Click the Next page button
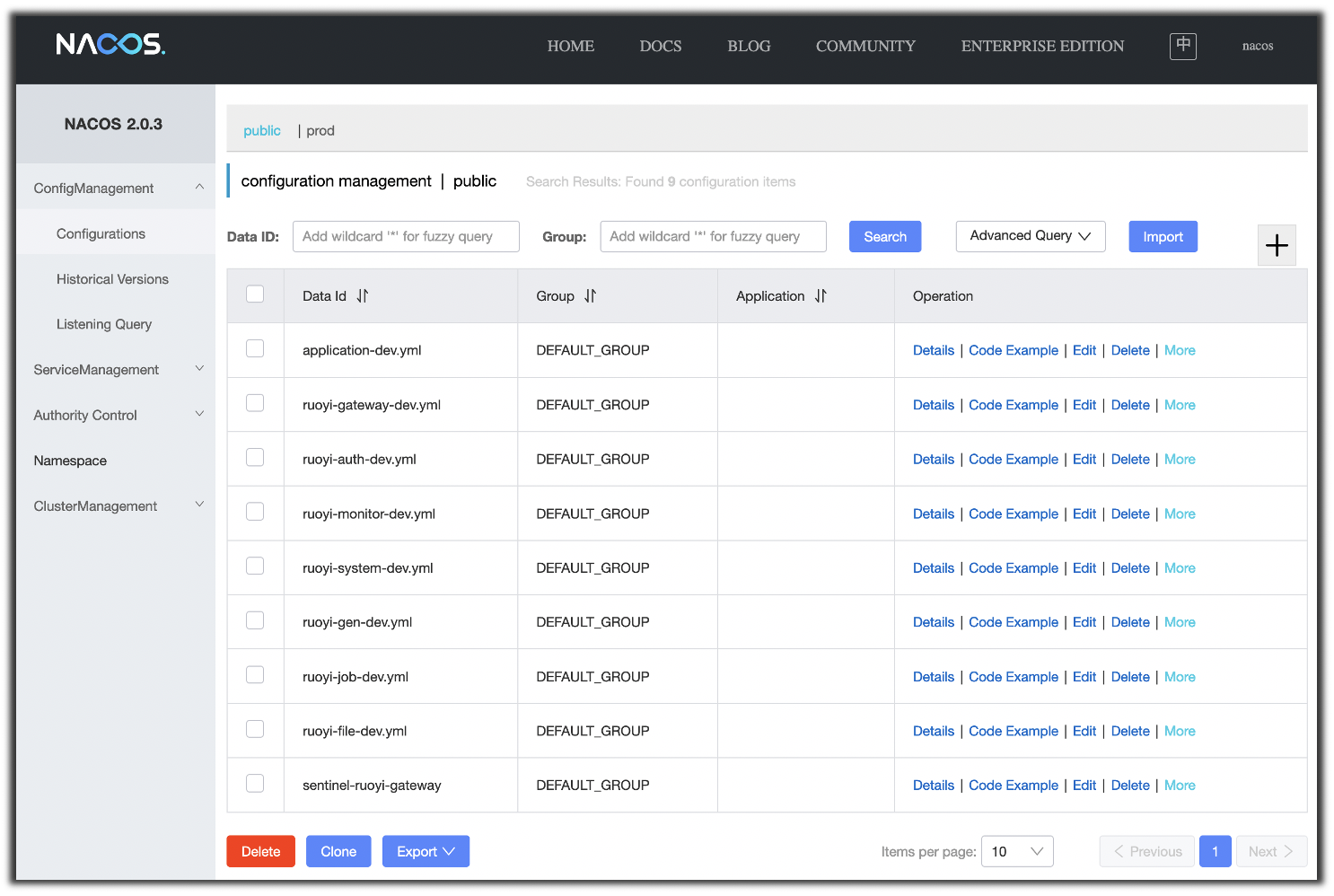This screenshot has width=1334, height=896. click(1270, 851)
